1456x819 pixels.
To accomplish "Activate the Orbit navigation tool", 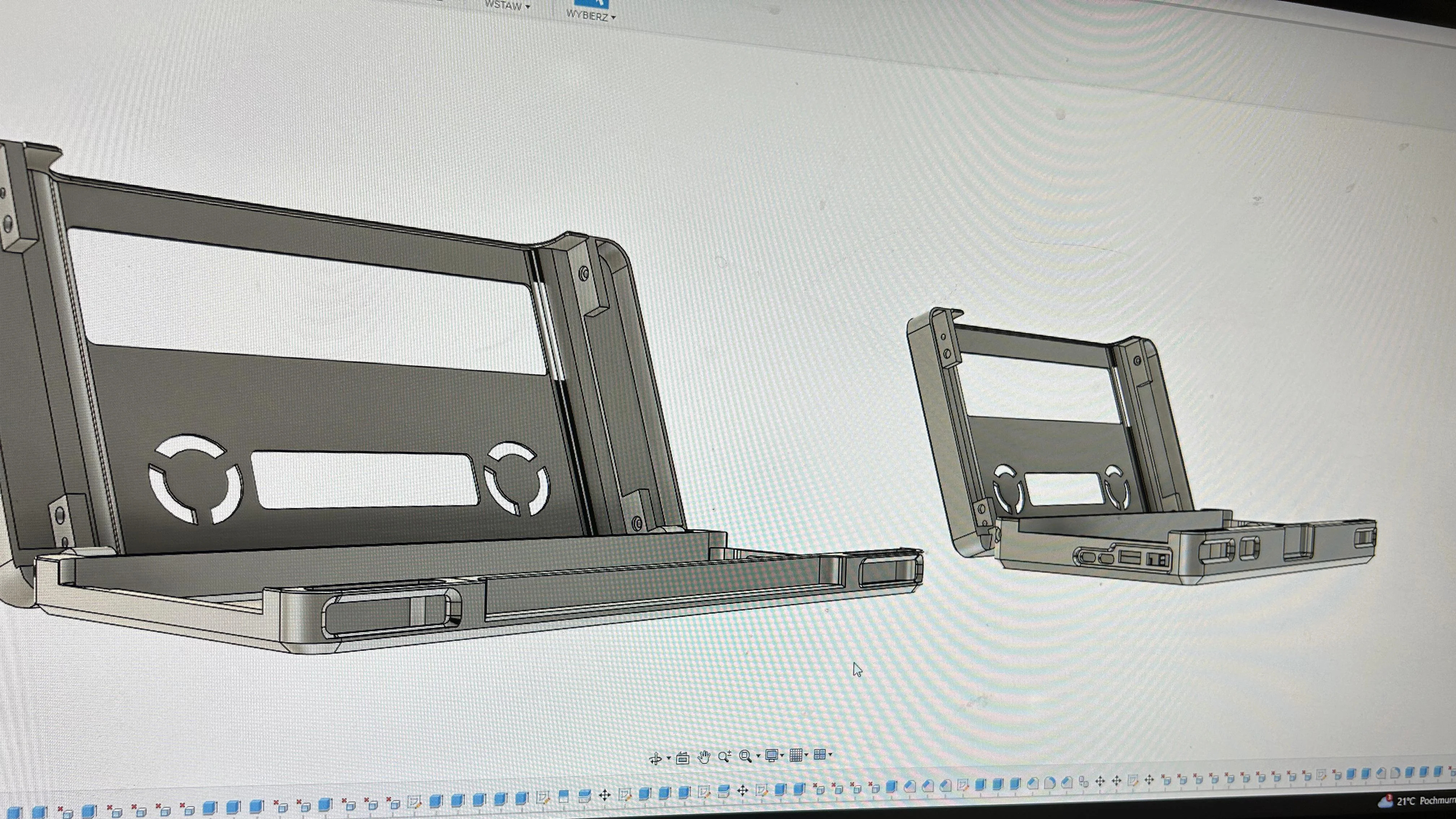I will click(x=656, y=759).
